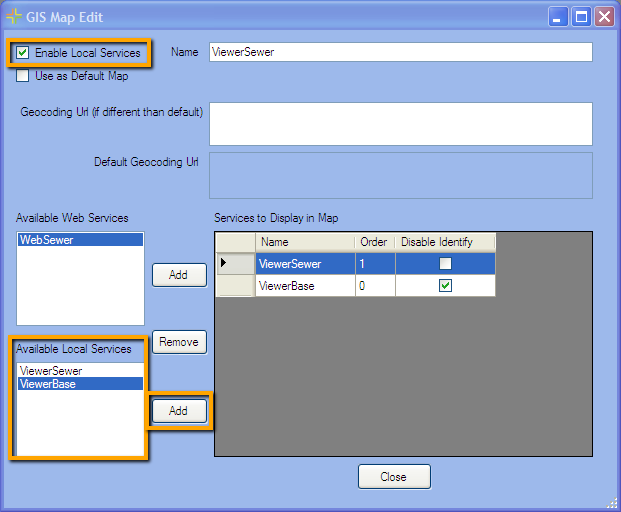Uncheck Disable Identify for the ViewerBase row
The height and width of the screenshot is (512, 621).
pos(445,286)
